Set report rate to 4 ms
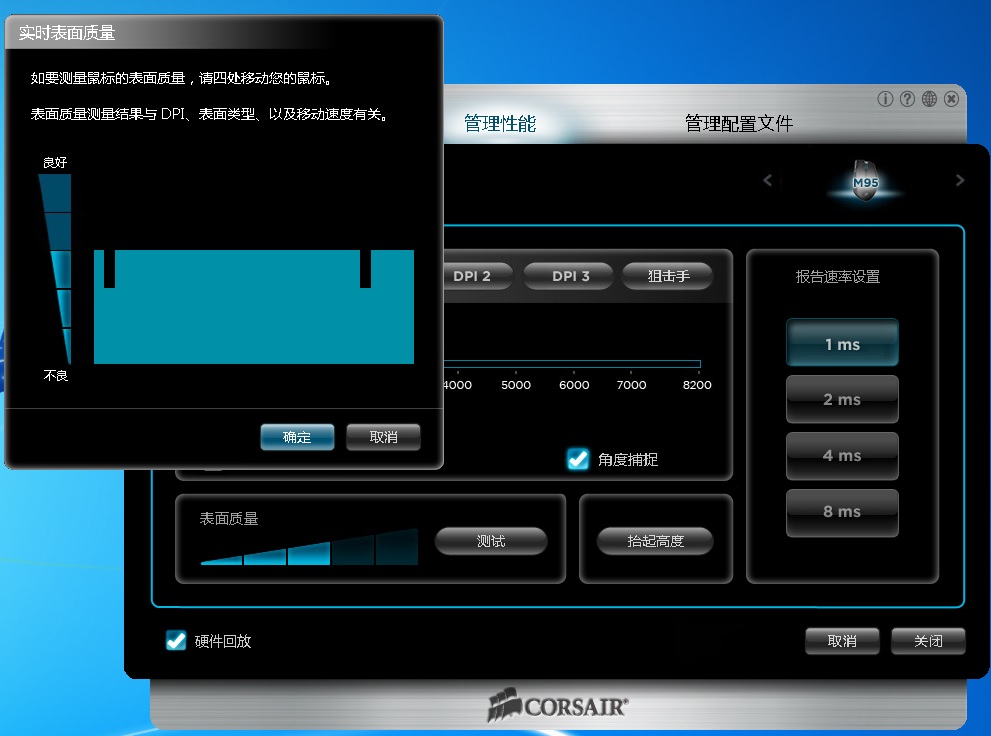 842,455
